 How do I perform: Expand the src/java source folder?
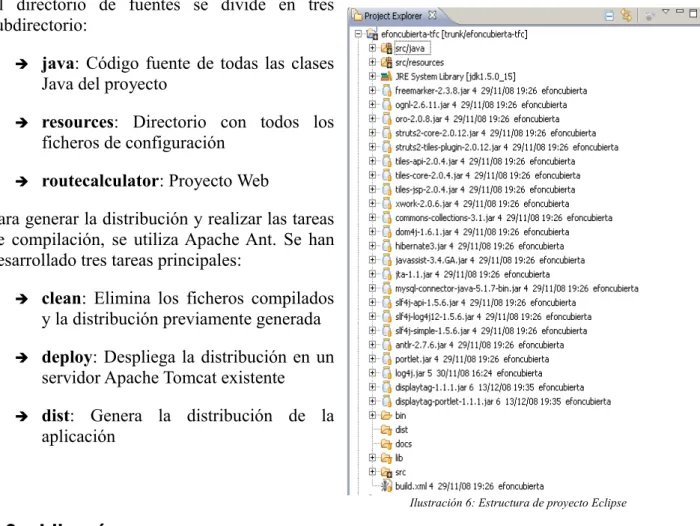[x=372, y=48]
